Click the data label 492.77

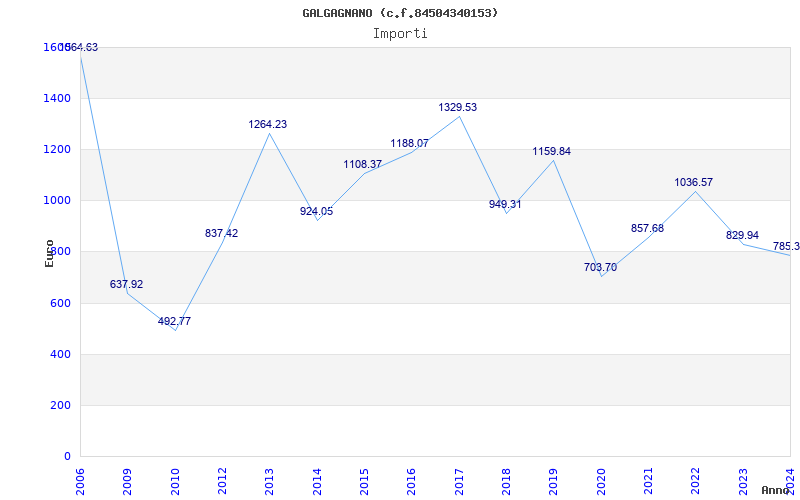174,321
